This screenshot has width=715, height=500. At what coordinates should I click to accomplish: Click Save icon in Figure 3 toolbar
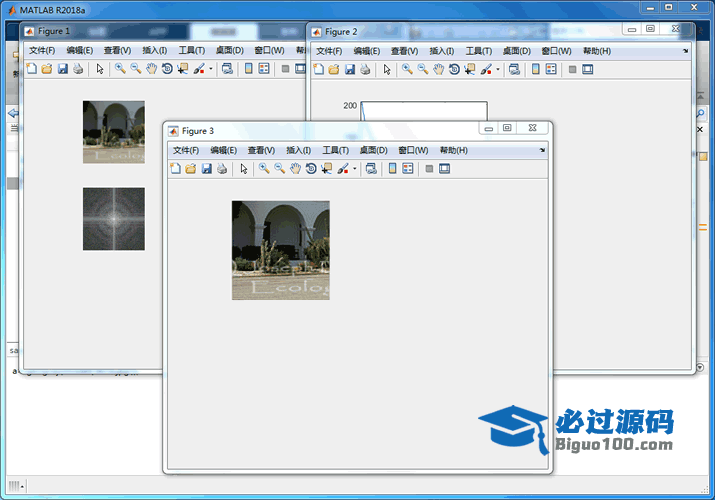pyautogui.click(x=206, y=169)
